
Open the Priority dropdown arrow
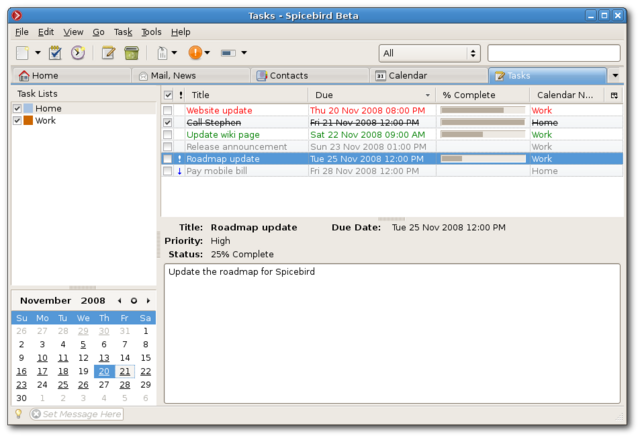pos(207,53)
